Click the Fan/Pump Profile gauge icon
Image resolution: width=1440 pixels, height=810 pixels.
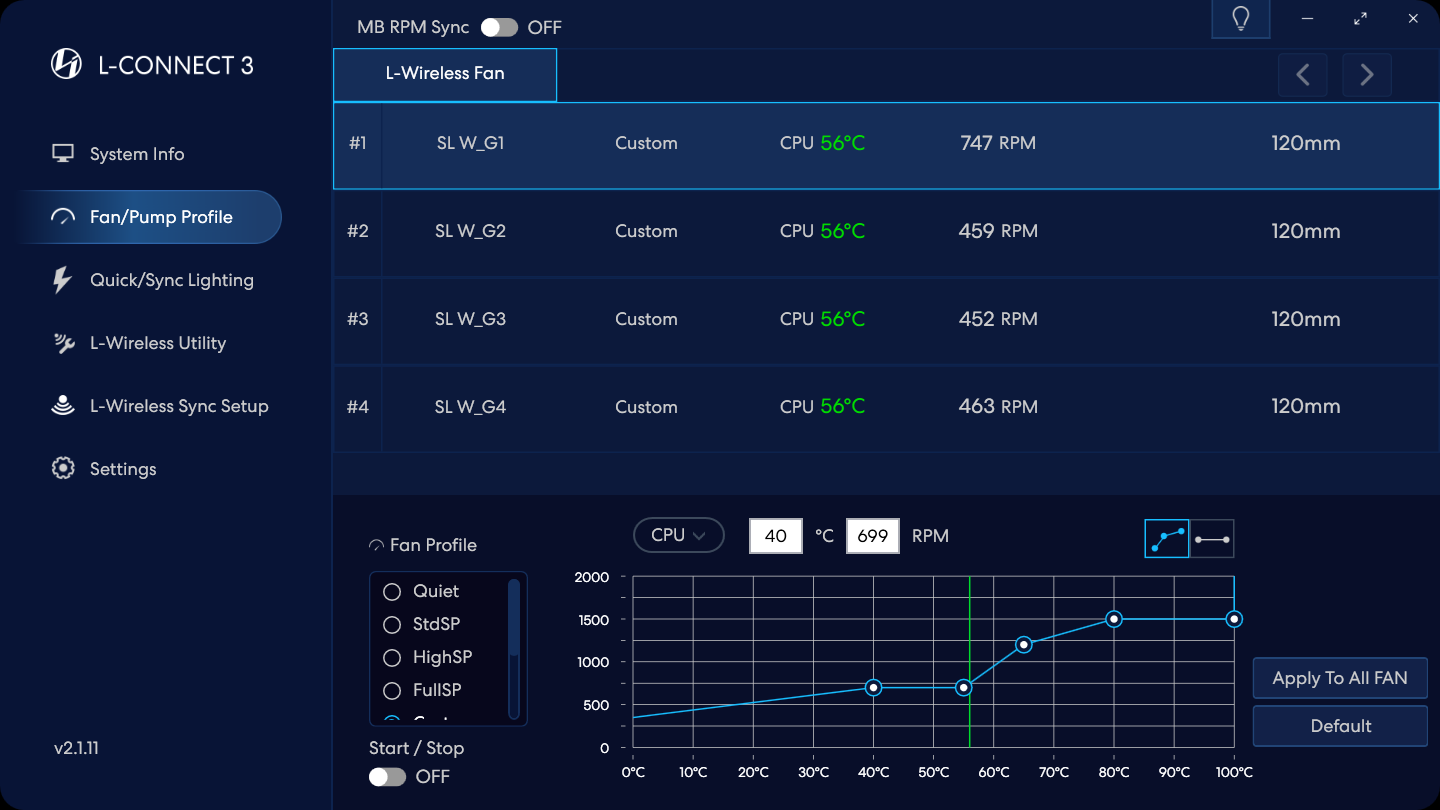63,217
